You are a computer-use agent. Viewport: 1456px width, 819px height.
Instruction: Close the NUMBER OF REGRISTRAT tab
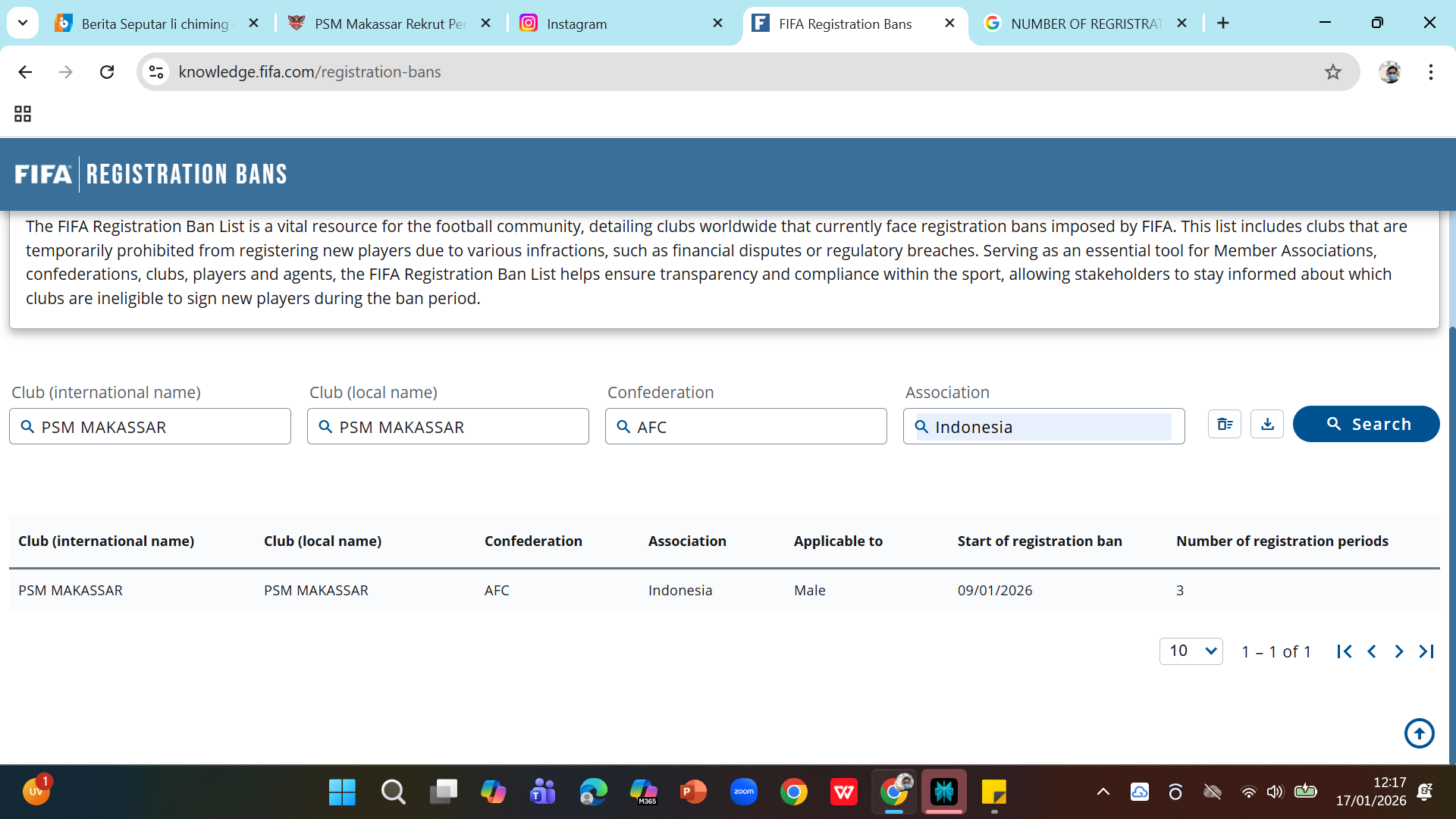(1181, 24)
